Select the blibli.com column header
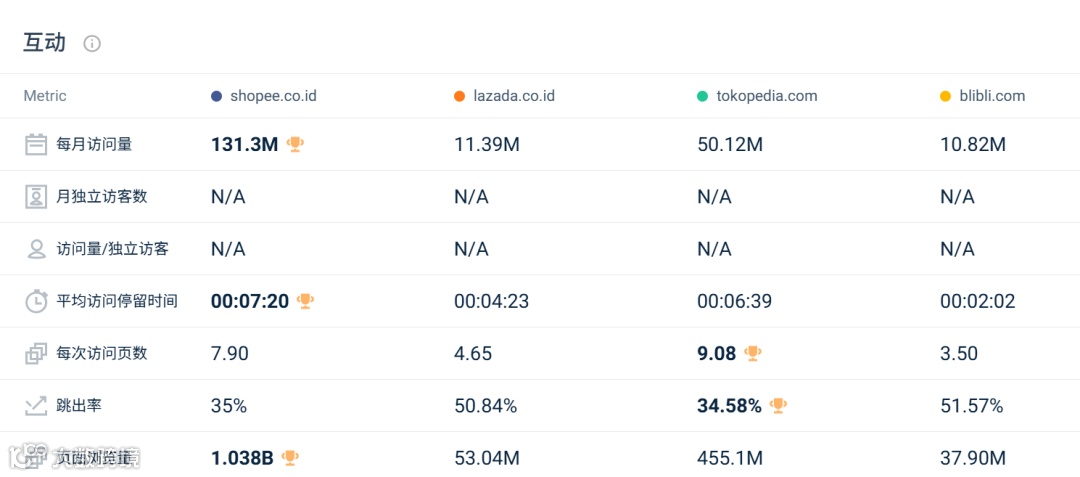The image size is (1080, 477). point(991,96)
